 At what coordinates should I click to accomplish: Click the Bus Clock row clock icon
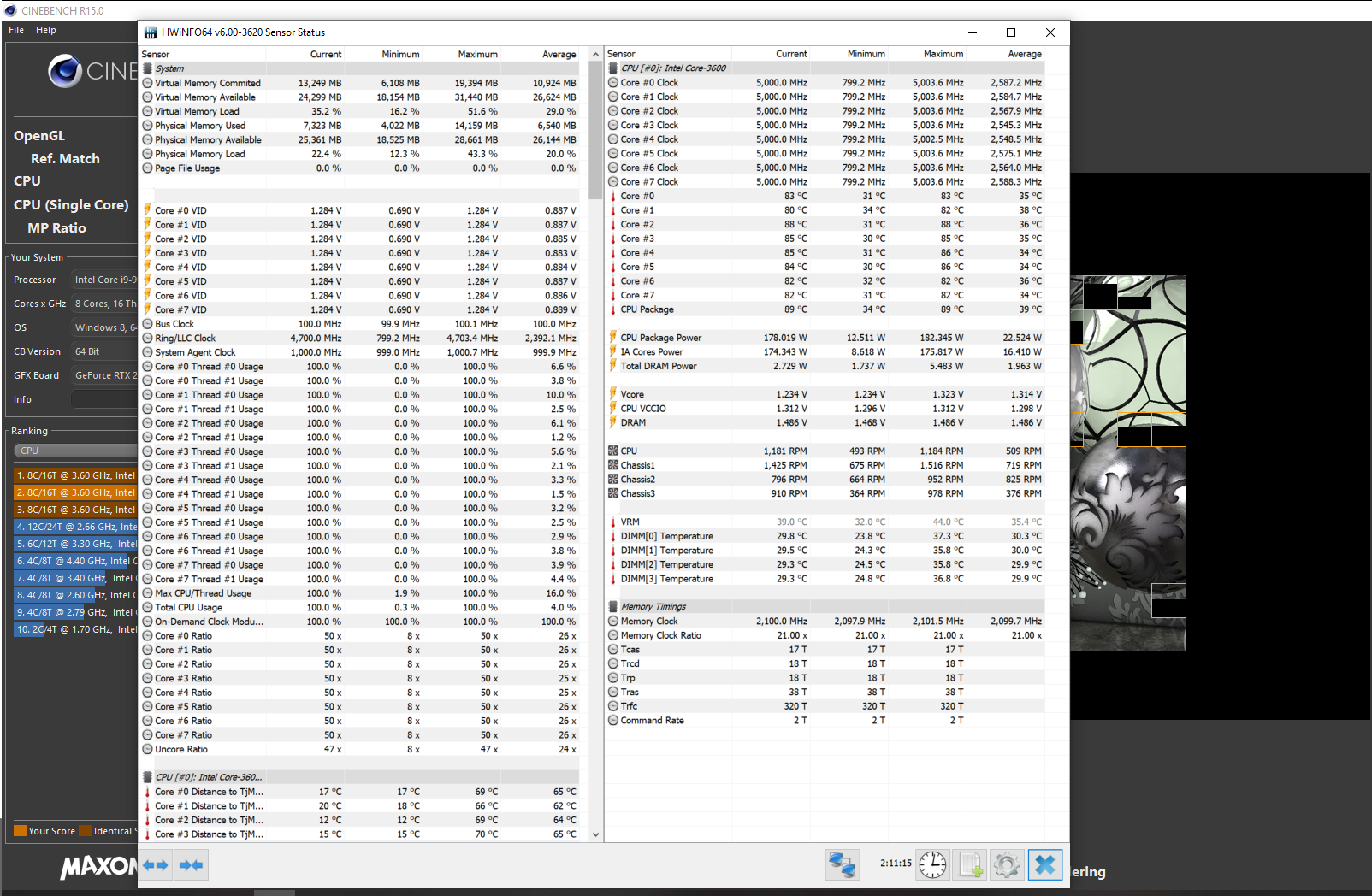(x=148, y=324)
